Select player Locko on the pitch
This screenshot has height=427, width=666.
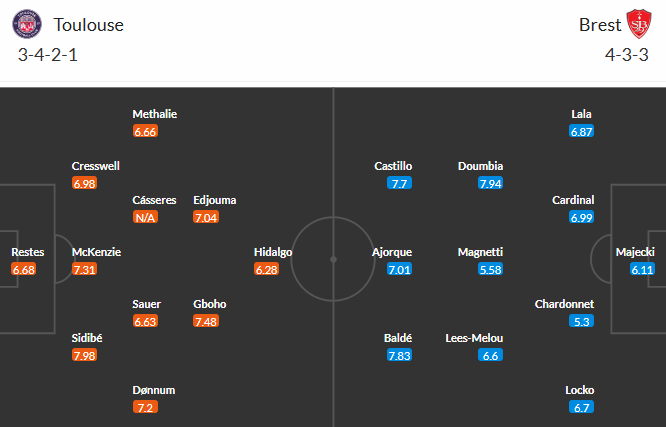pos(581,390)
